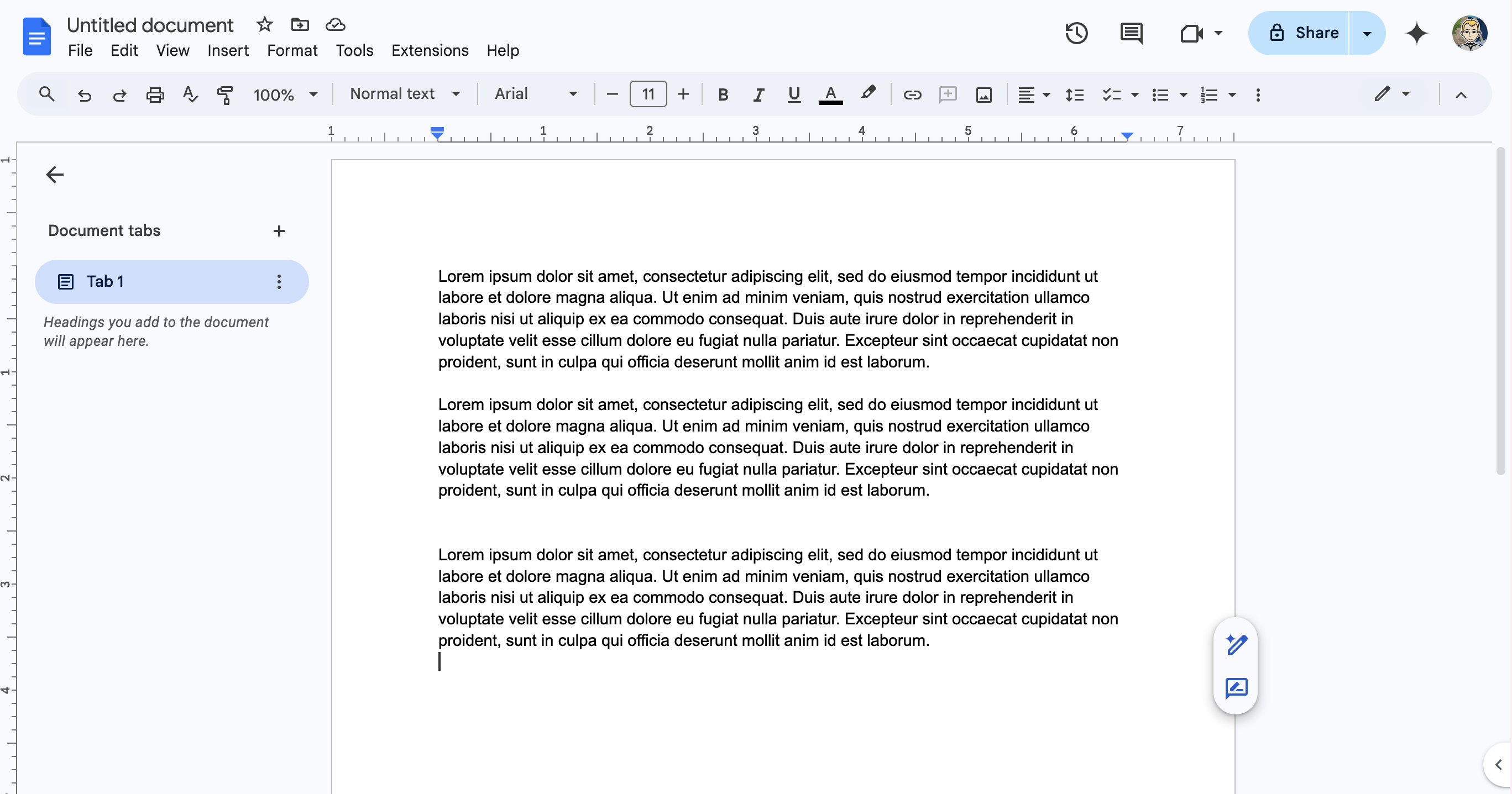Click the Share button
1512x794 pixels.
click(x=1299, y=34)
